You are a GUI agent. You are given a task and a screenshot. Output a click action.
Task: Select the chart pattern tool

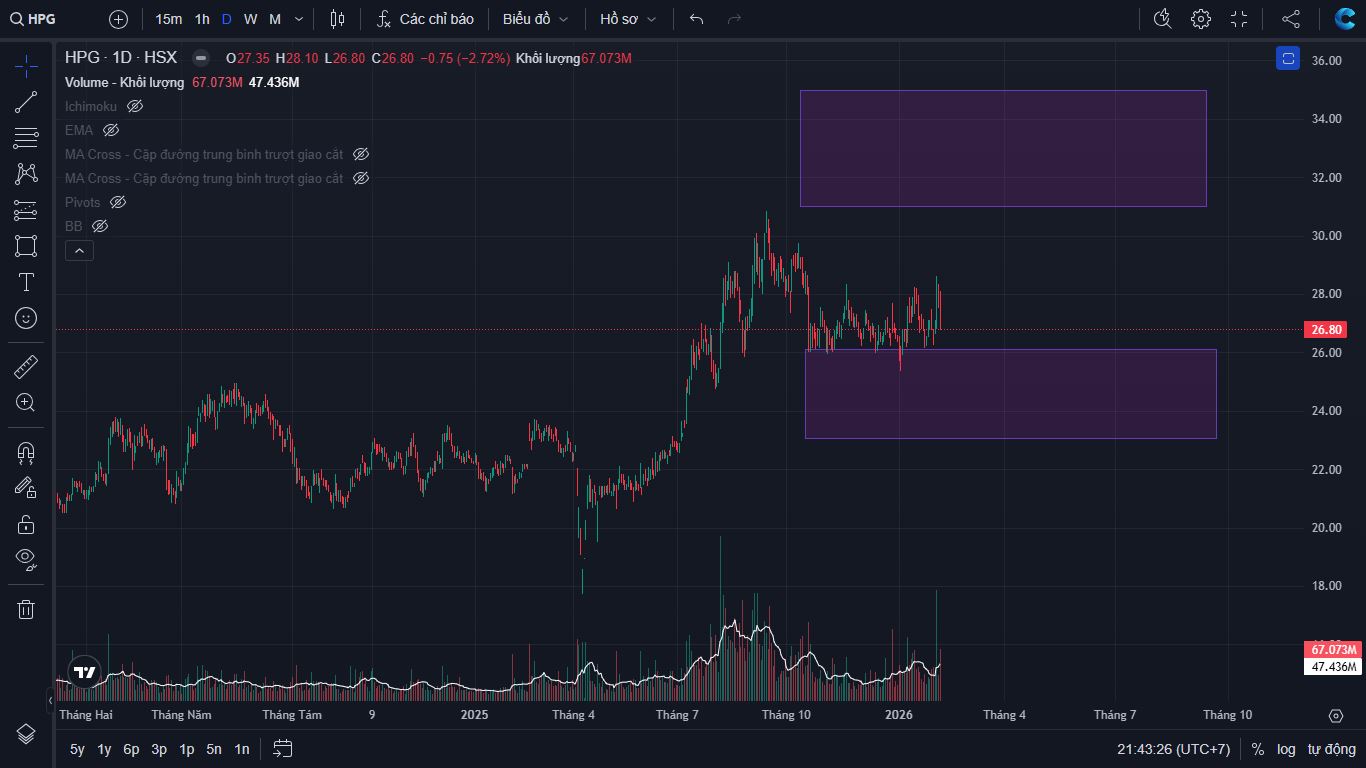point(26,174)
